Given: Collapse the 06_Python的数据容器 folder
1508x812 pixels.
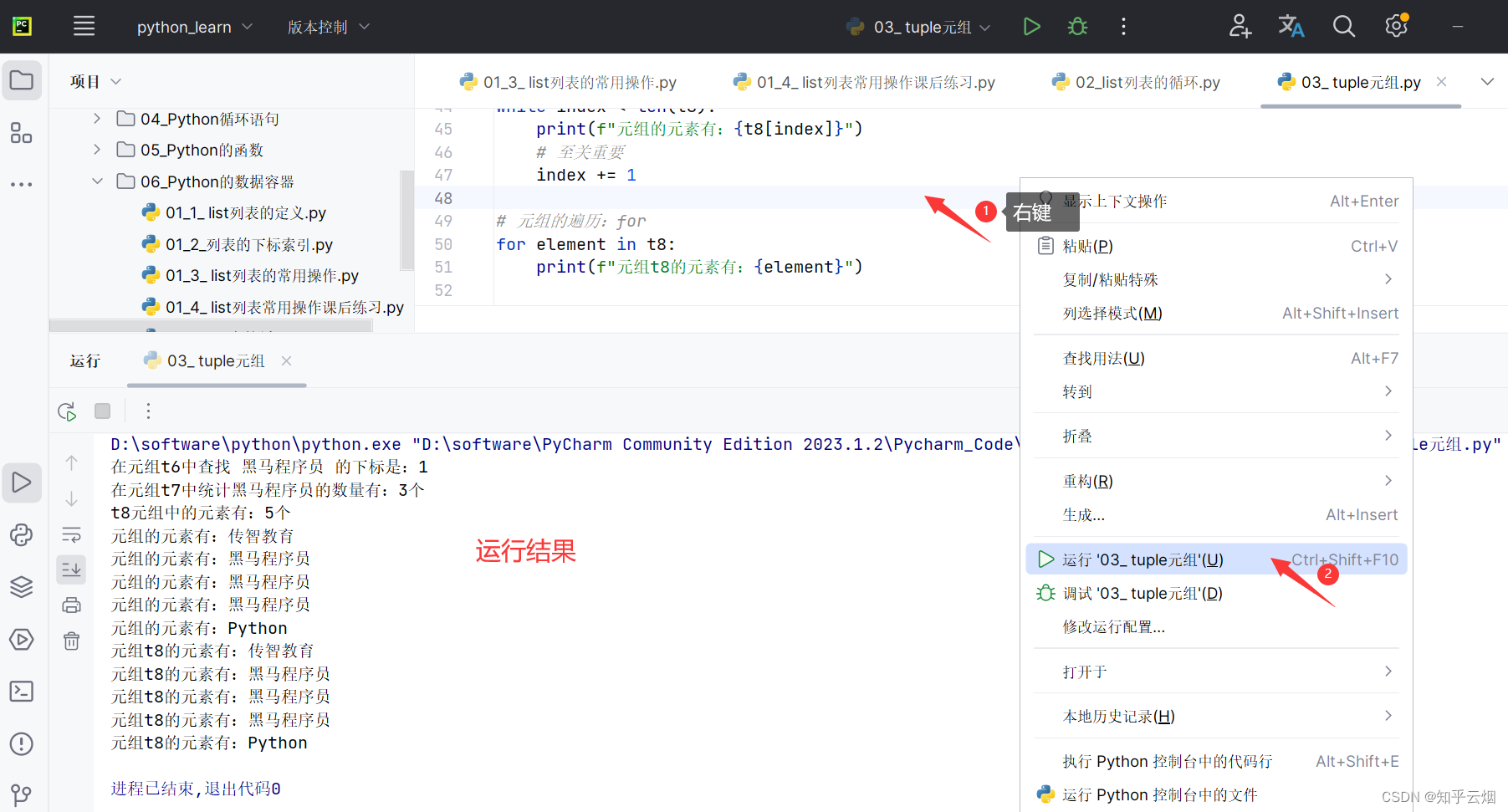Looking at the screenshot, I should tap(97, 181).
